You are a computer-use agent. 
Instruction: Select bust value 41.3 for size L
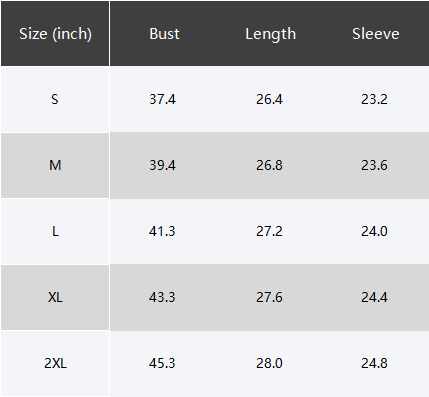162,231
